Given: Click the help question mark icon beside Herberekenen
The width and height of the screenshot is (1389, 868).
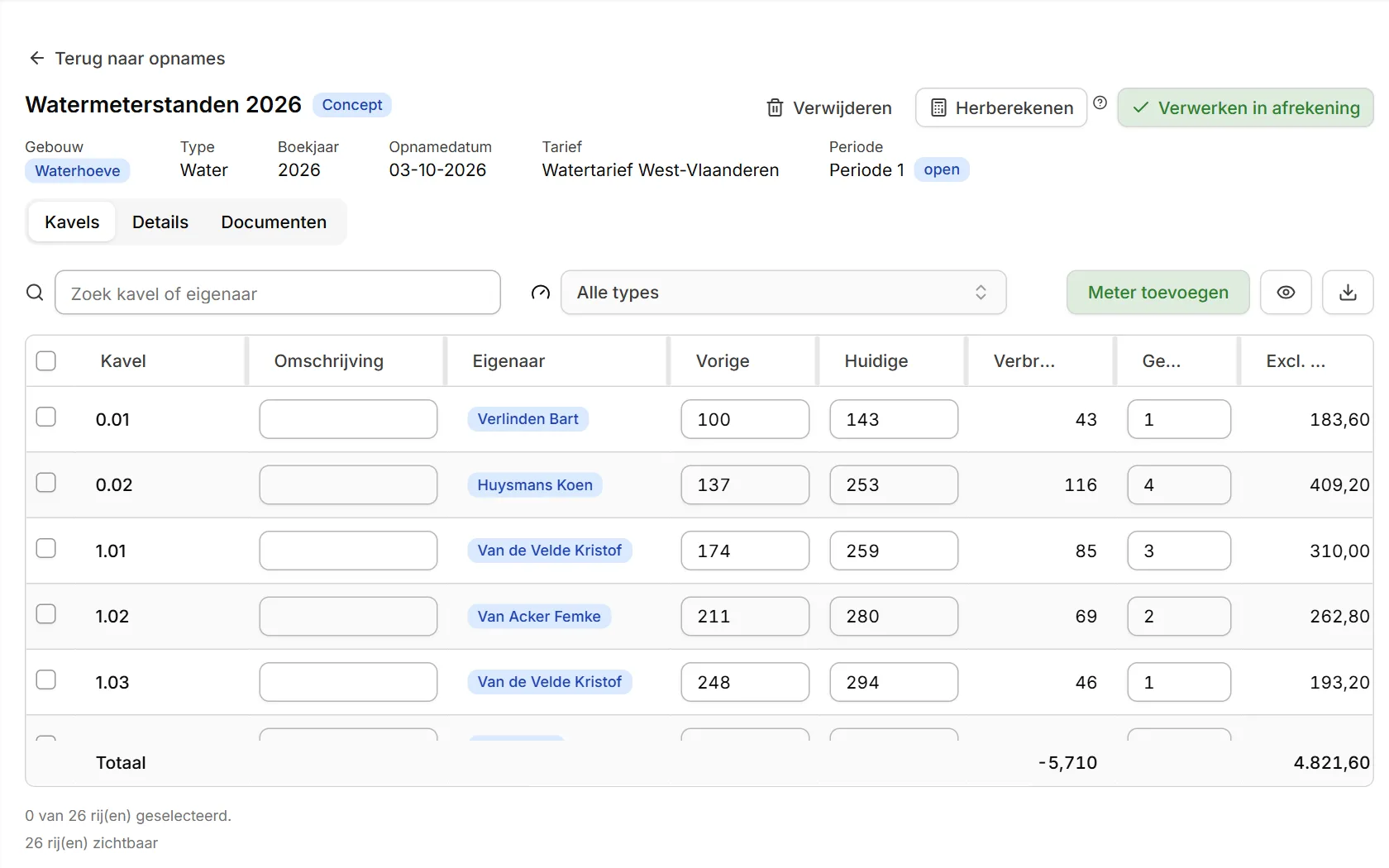Looking at the screenshot, I should point(1100,103).
